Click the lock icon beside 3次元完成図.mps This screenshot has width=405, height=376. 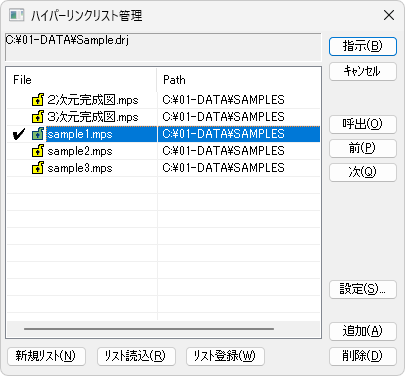tap(38, 117)
